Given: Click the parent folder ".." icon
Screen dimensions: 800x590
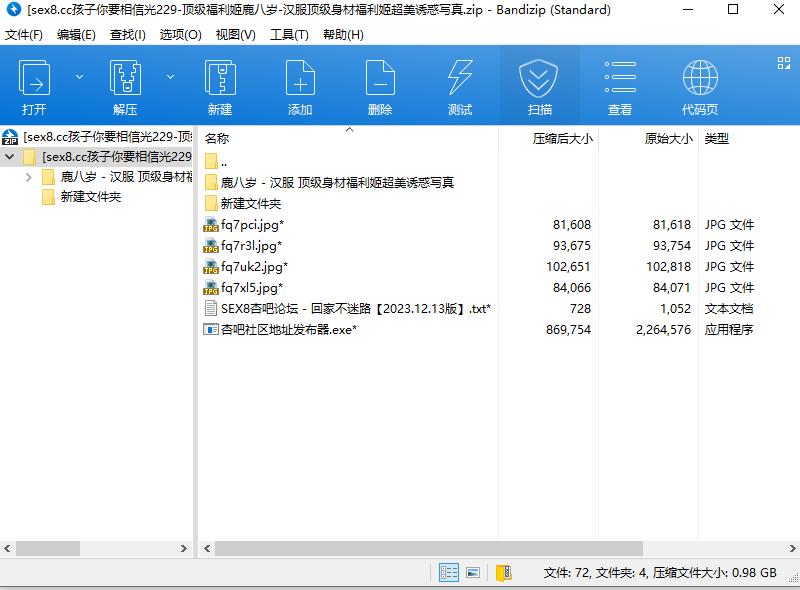Looking at the screenshot, I should pyautogui.click(x=211, y=161).
